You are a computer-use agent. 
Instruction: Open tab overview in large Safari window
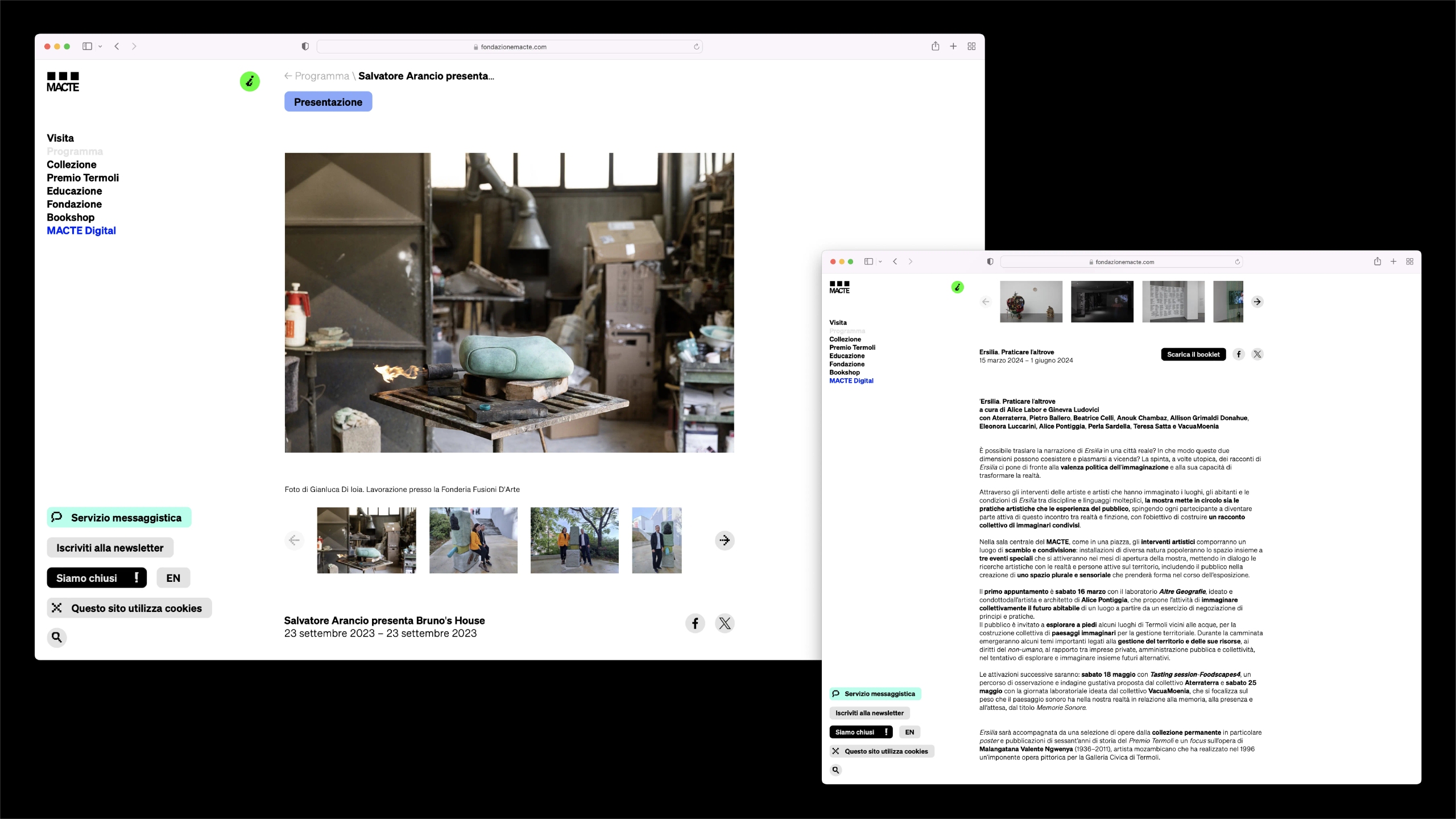[x=971, y=47]
